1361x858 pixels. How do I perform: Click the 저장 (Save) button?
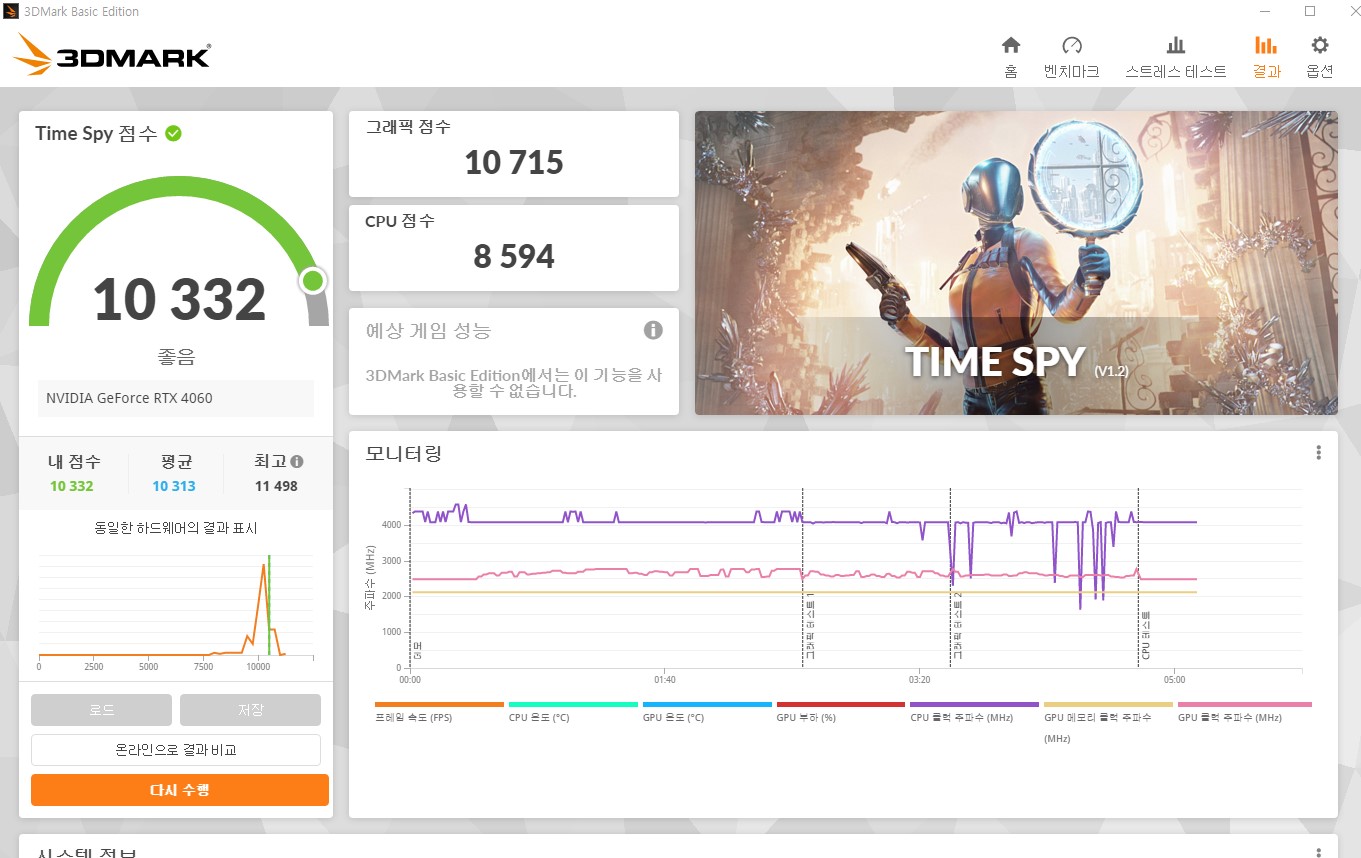click(x=250, y=710)
